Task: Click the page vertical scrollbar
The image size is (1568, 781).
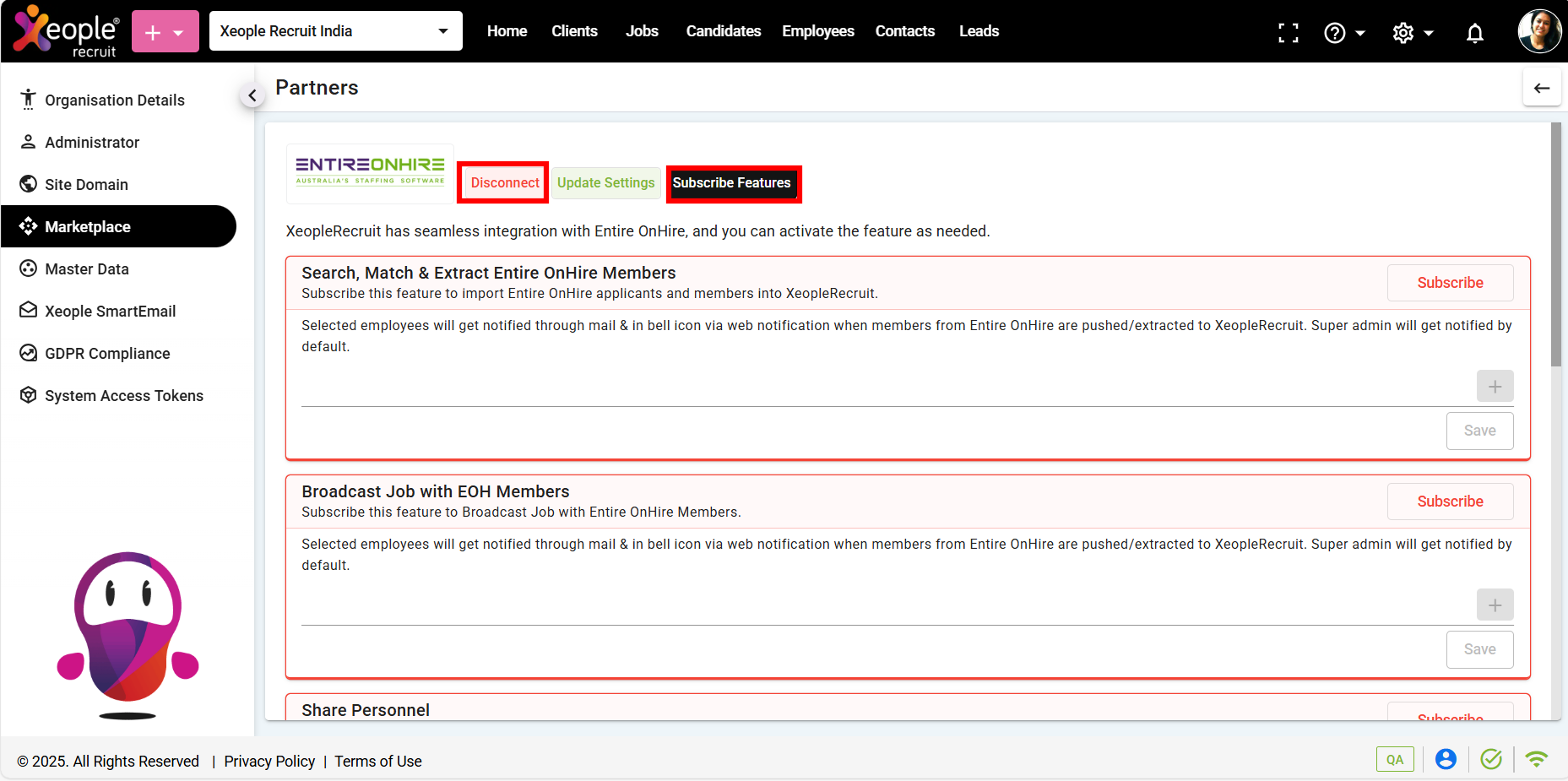Action: coord(1555,245)
